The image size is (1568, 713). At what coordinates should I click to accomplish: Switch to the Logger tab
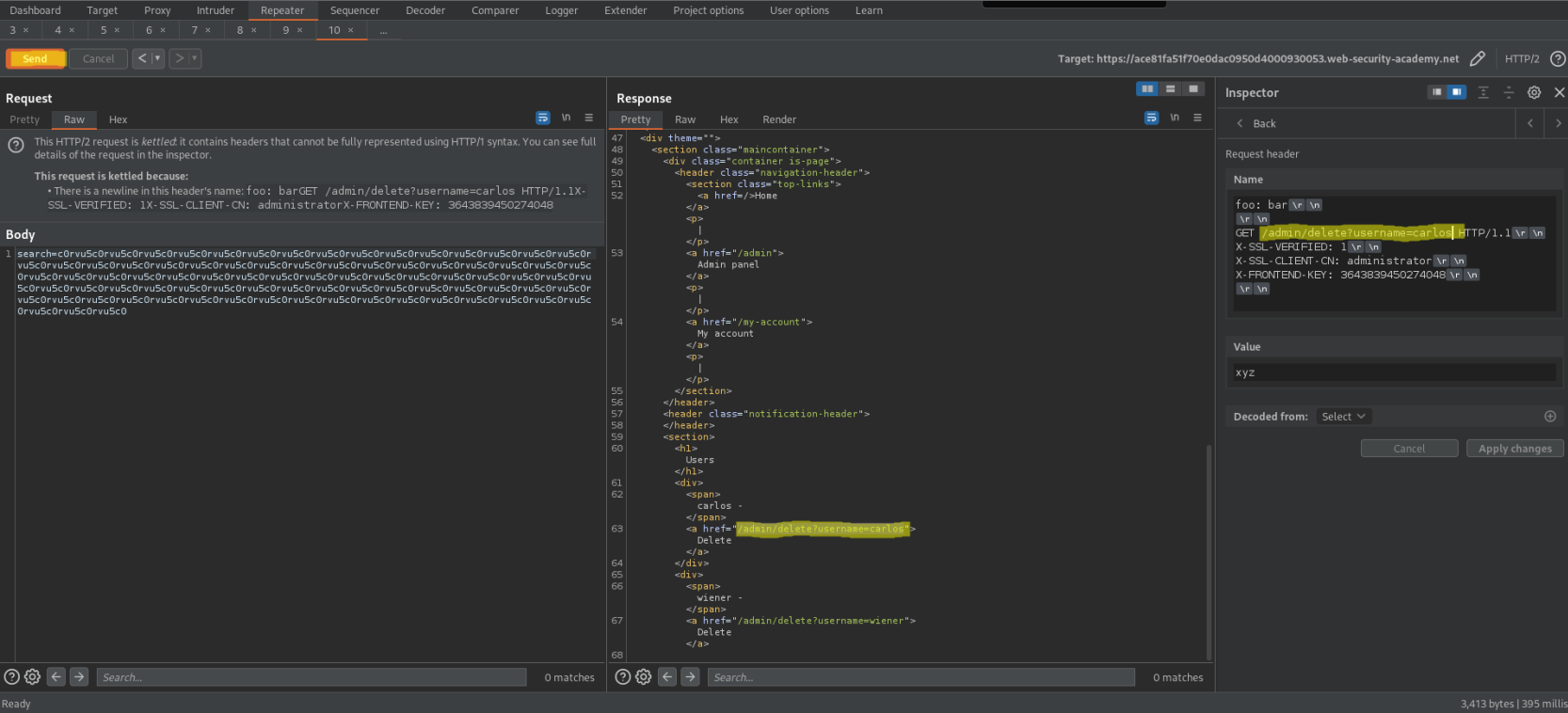click(562, 10)
